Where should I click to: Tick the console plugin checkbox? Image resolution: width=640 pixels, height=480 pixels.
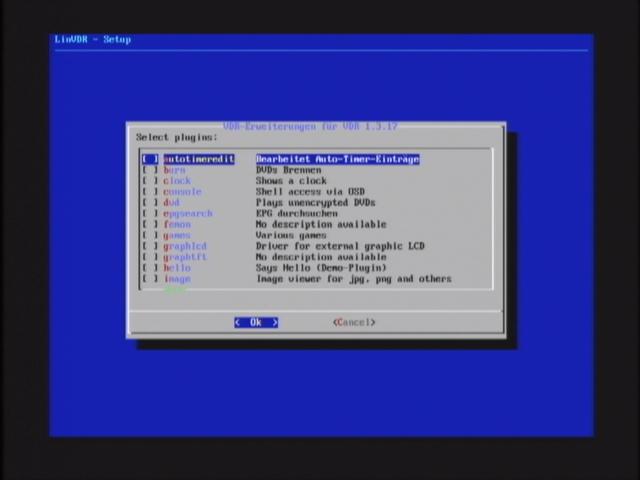150,192
